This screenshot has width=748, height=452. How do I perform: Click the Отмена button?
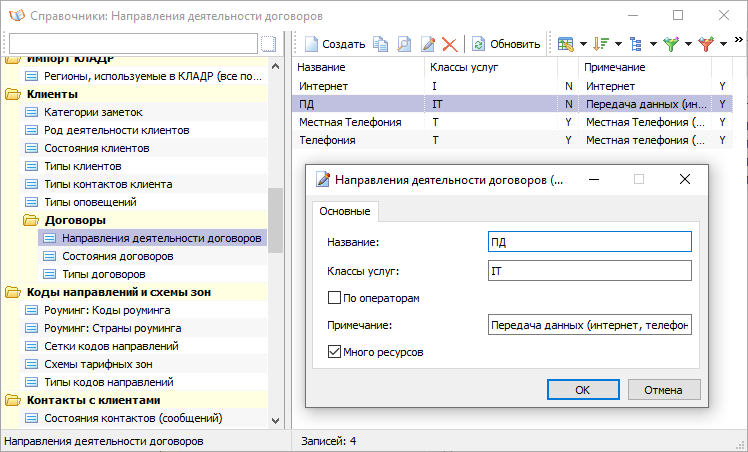664,390
